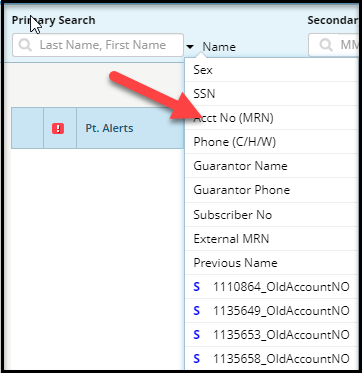
Task: Pick Subscriber No search option
Action: [x=272, y=215]
